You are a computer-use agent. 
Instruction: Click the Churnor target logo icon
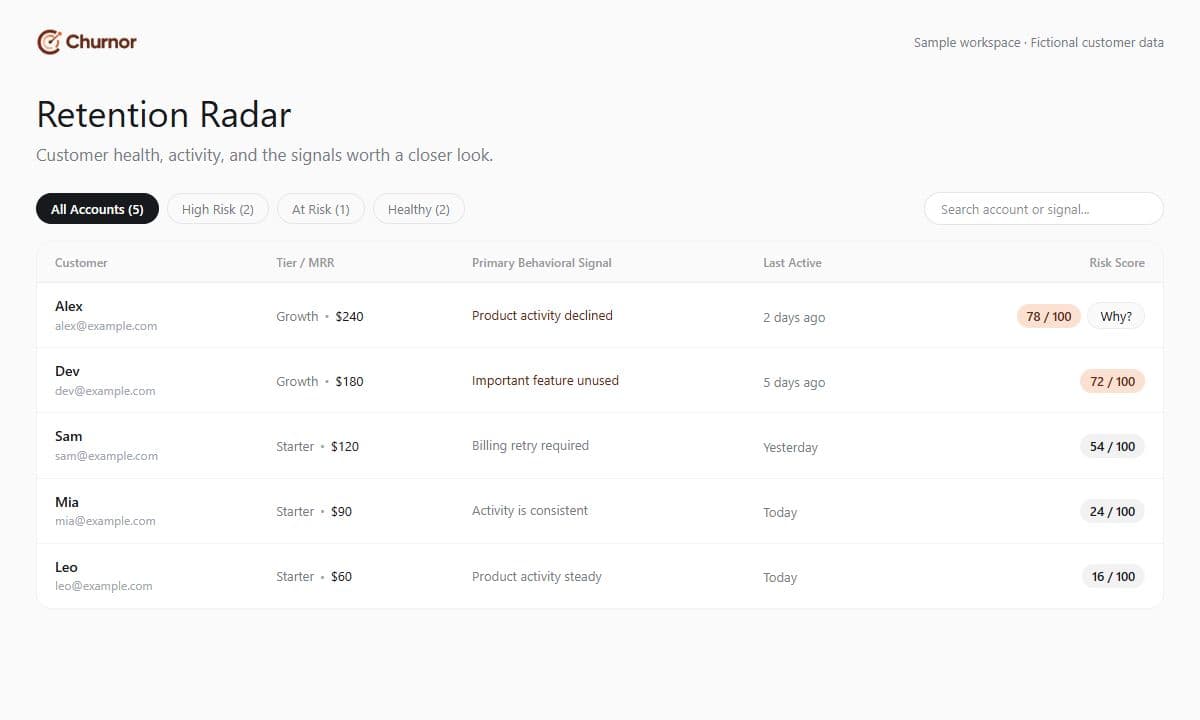click(49, 42)
